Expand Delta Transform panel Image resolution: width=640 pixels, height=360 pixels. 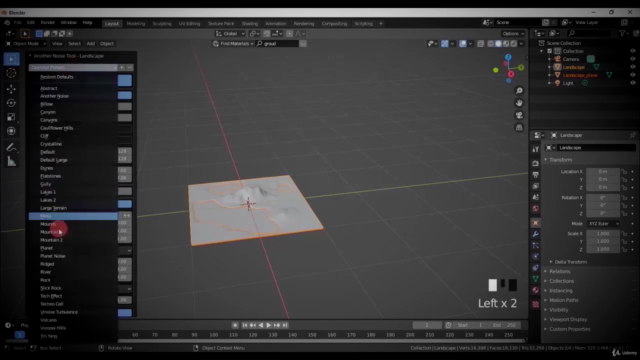coord(570,262)
